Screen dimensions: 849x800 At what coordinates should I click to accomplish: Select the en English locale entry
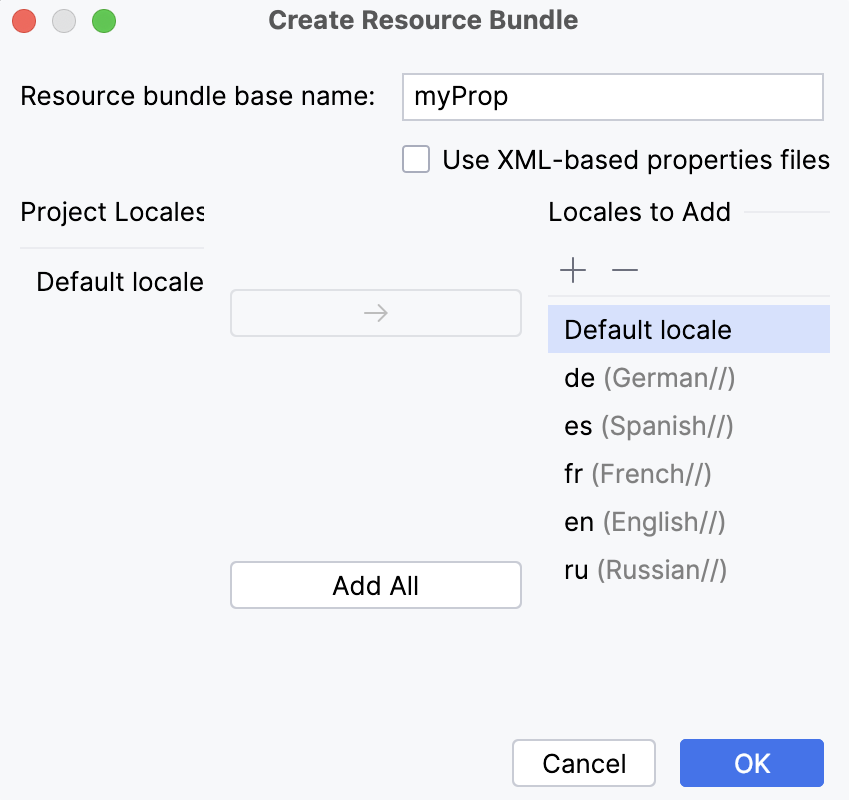645,522
